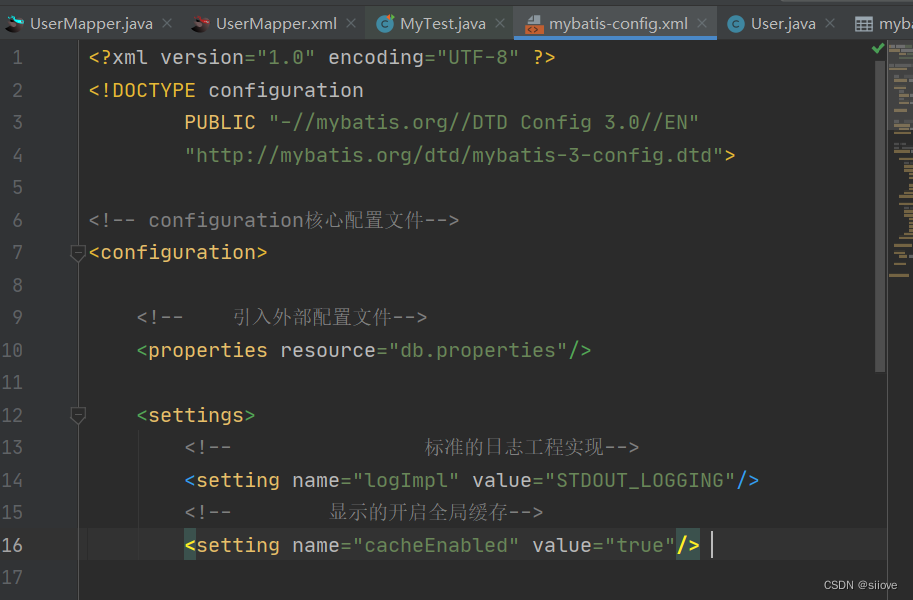Image resolution: width=913 pixels, height=600 pixels.
Task: Click the "logImpl" name value
Action: pos(406,481)
